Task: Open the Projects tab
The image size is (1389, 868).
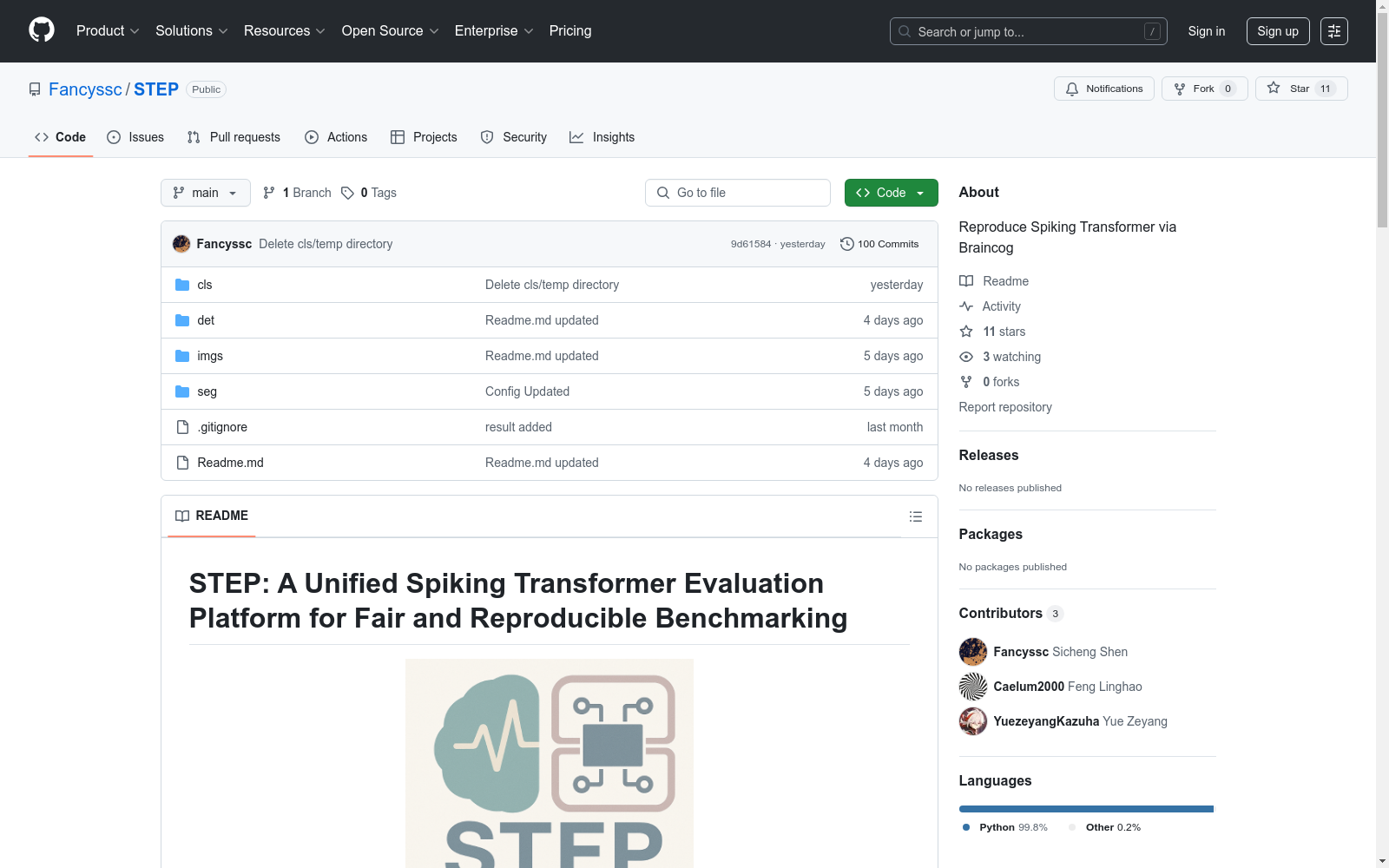Action: [424, 137]
